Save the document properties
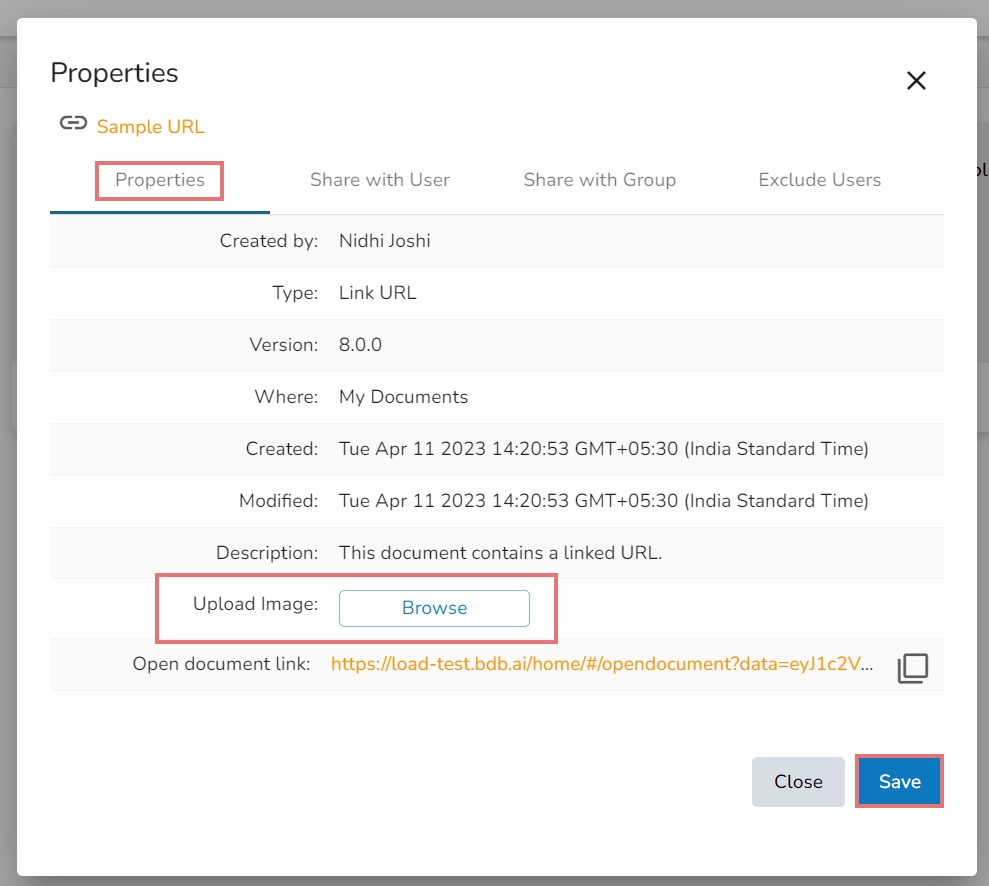Image resolution: width=989 pixels, height=886 pixels. pyautogui.click(x=899, y=782)
